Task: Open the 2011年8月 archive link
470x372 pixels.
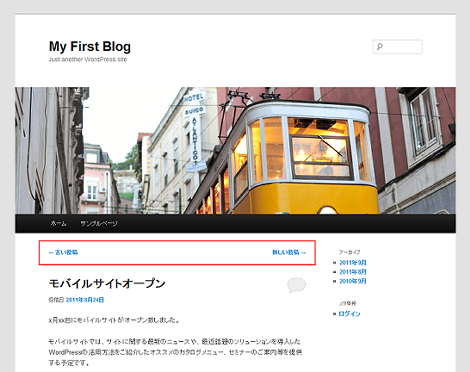Action: pyautogui.click(x=353, y=272)
